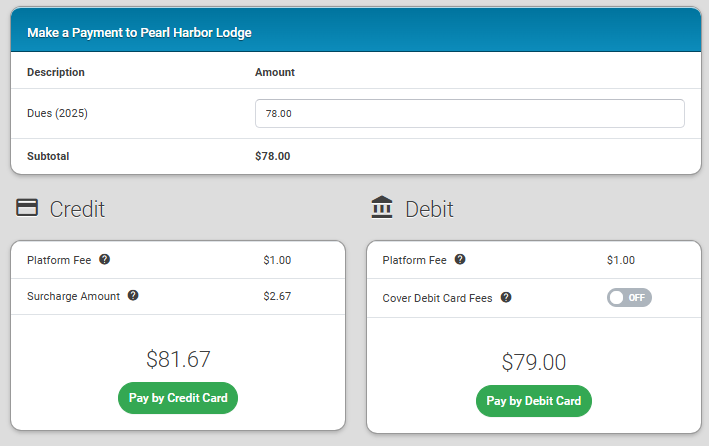Select the Dues (2025) description label
The height and width of the screenshot is (446, 709).
click(58, 114)
